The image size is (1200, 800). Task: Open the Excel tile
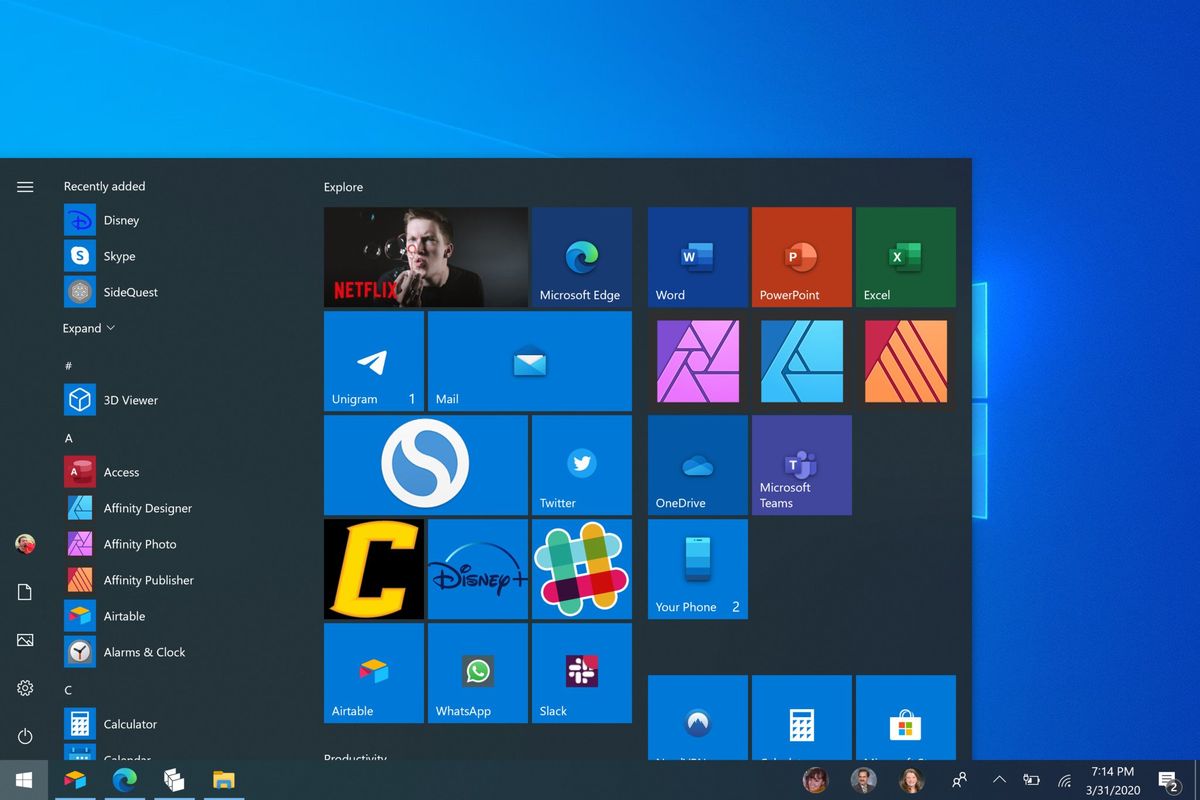point(905,256)
